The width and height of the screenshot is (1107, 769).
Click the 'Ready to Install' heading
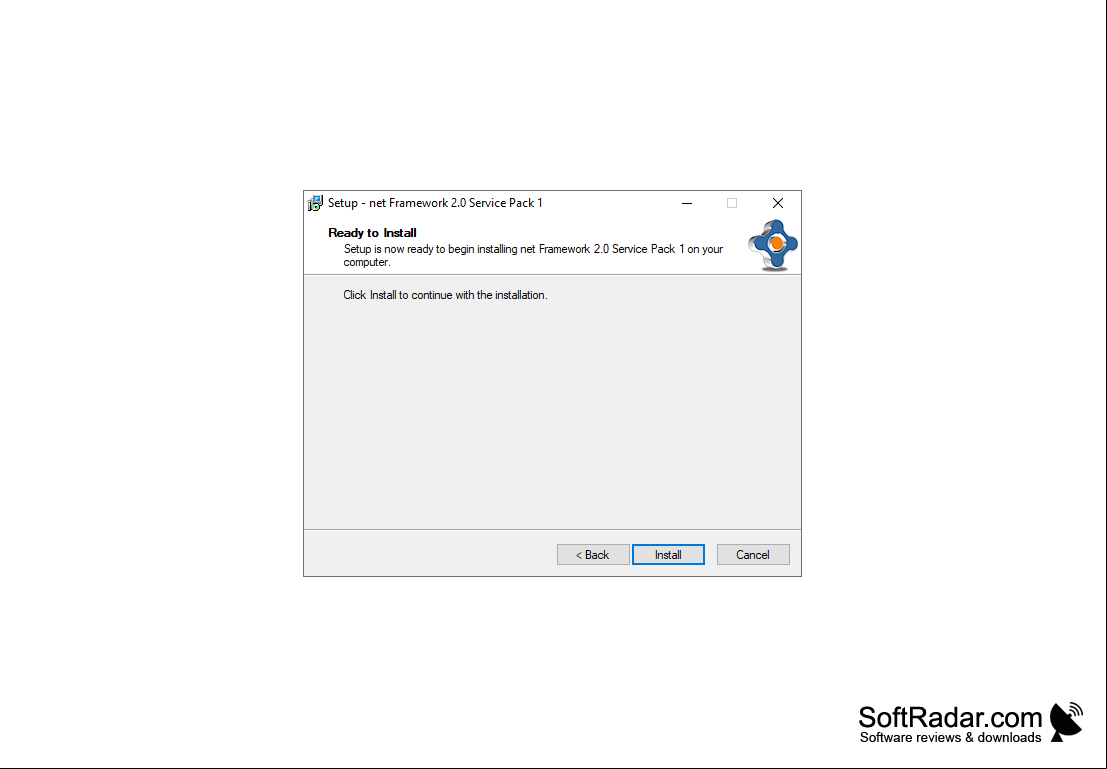tap(372, 232)
